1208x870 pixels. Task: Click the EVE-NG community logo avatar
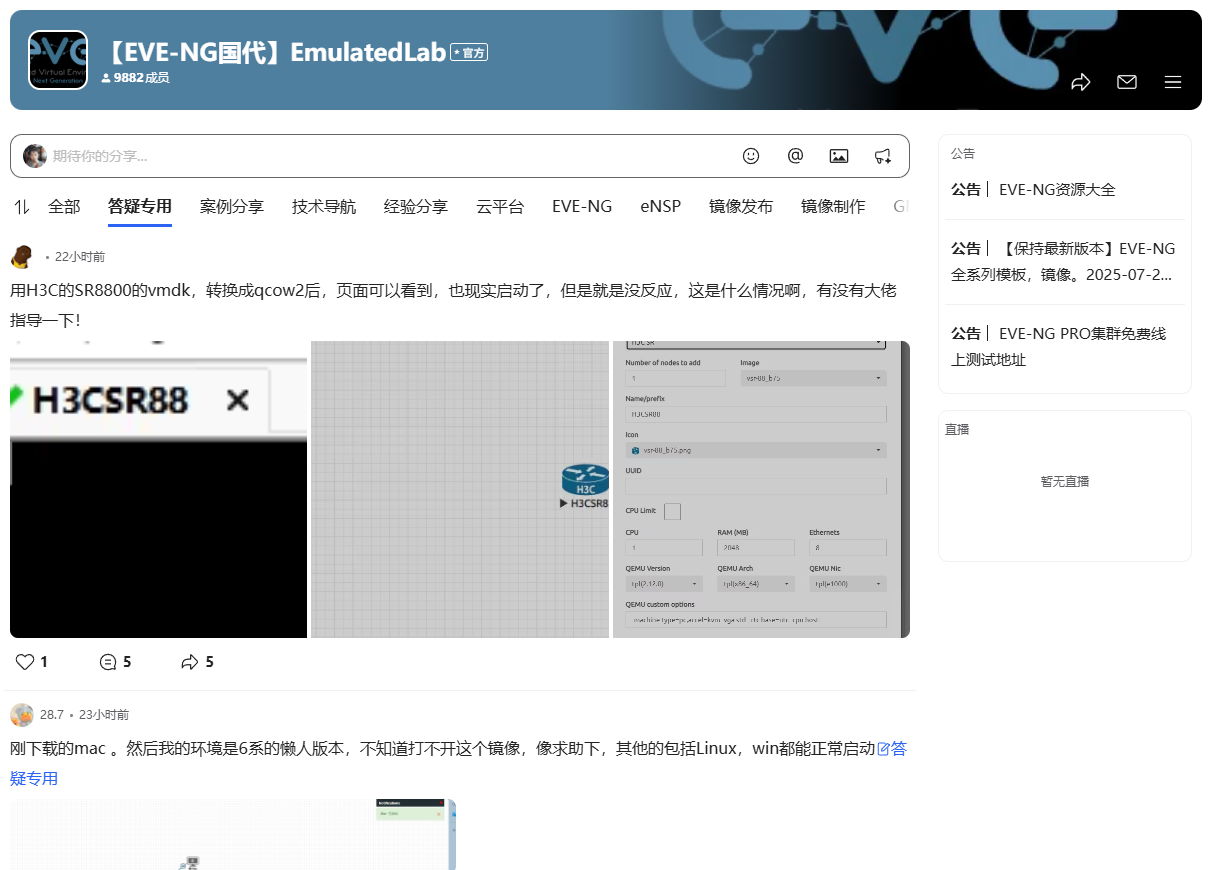[58, 60]
